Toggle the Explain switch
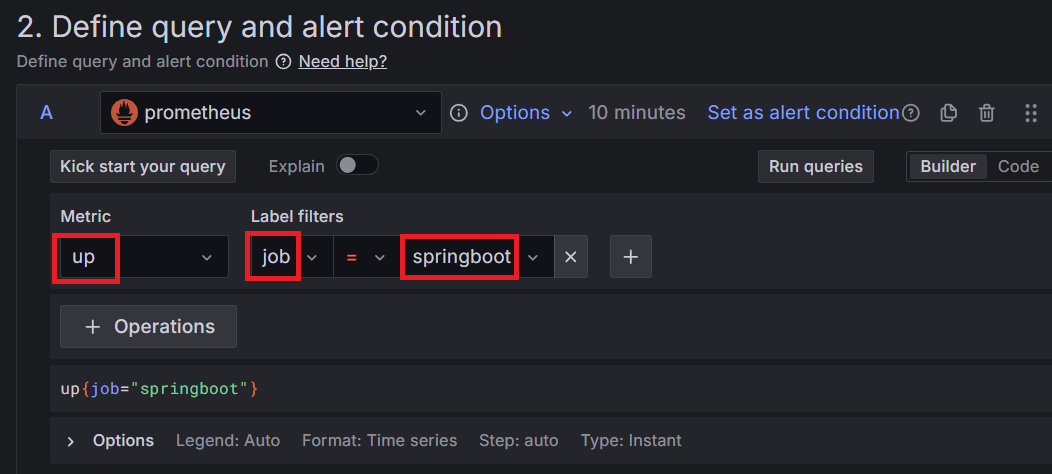 [x=358, y=166]
